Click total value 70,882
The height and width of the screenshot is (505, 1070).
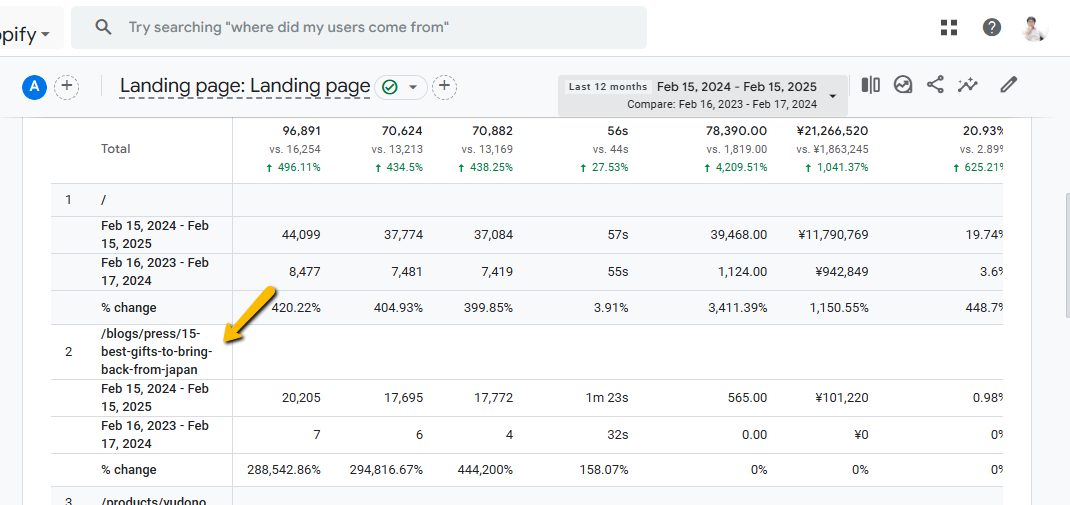493,131
